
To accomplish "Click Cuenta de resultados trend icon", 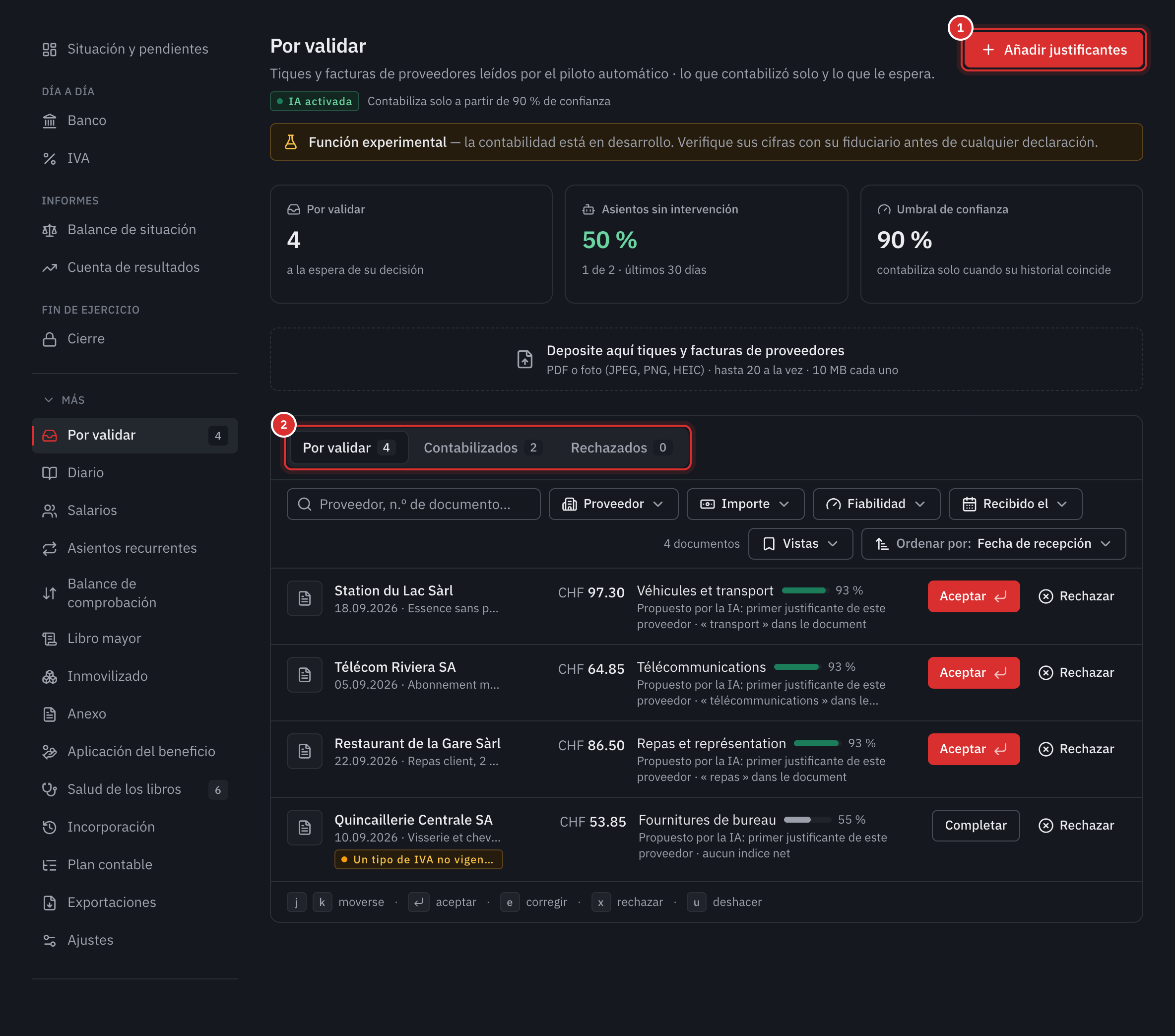I will coord(50,268).
